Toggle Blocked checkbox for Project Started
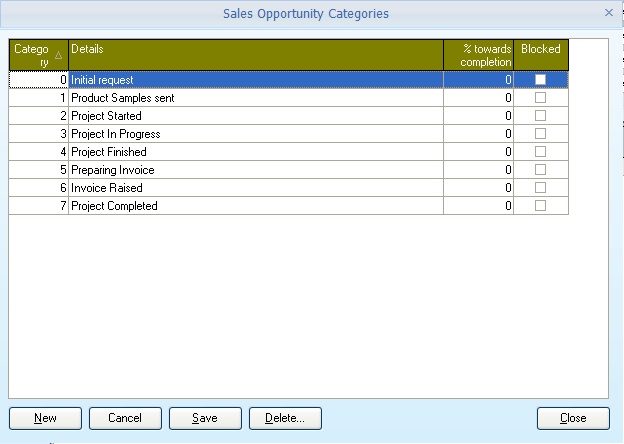The height and width of the screenshot is (444, 624). click(x=541, y=116)
